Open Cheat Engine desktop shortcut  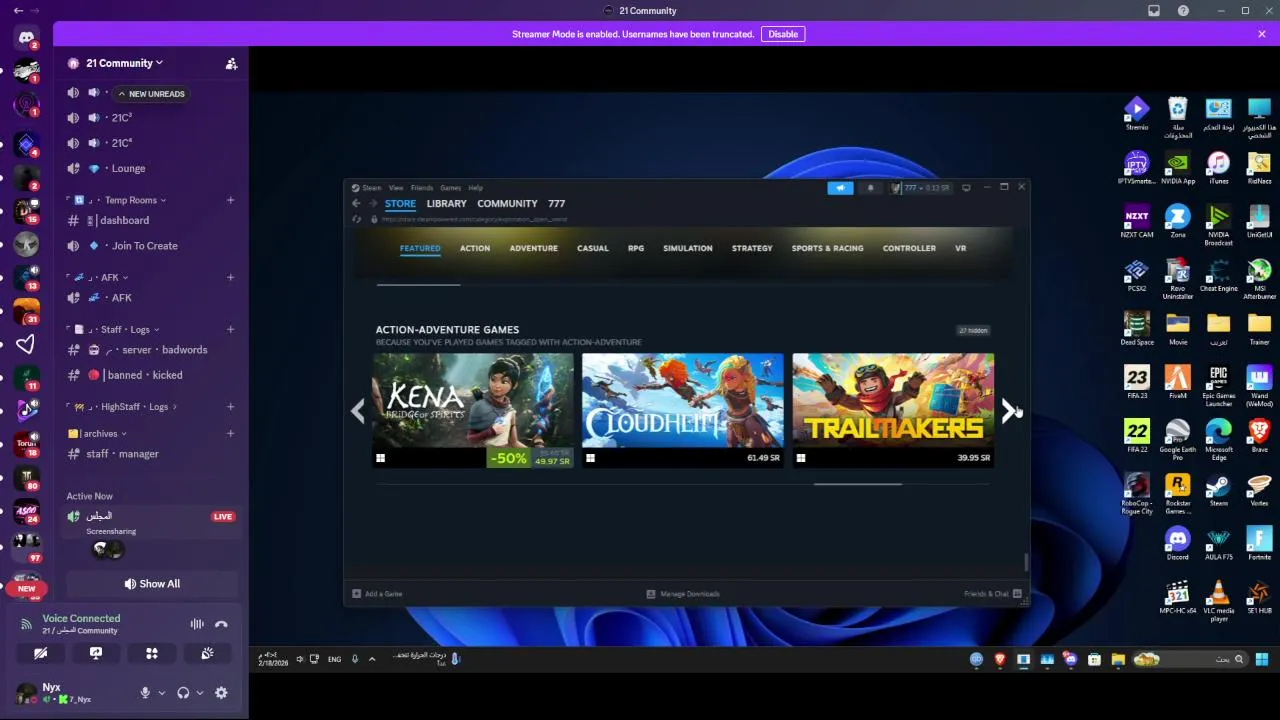[1218, 276]
